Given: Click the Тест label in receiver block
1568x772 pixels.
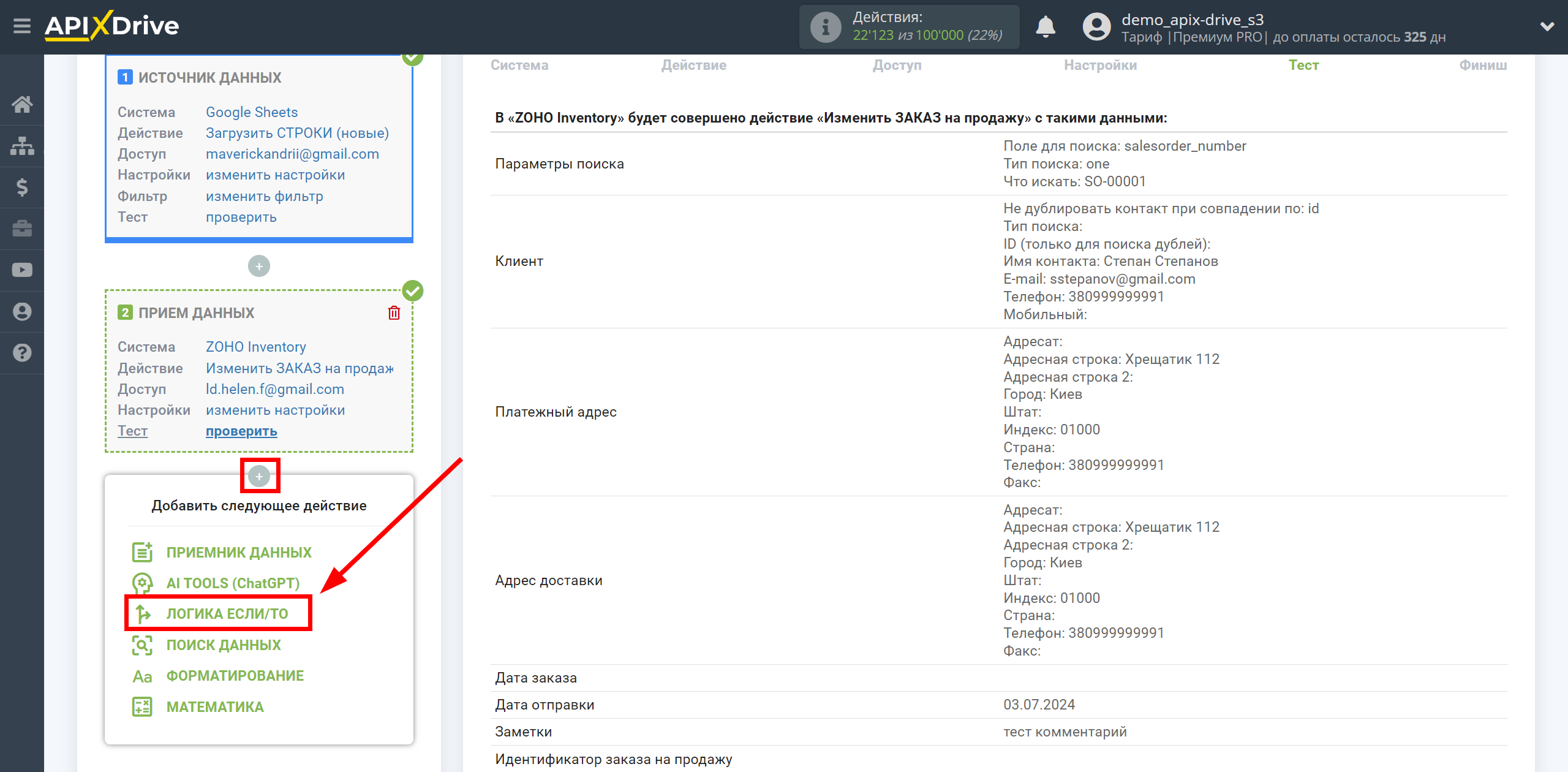Looking at the screenshot, I should click(x=132, y=431).
